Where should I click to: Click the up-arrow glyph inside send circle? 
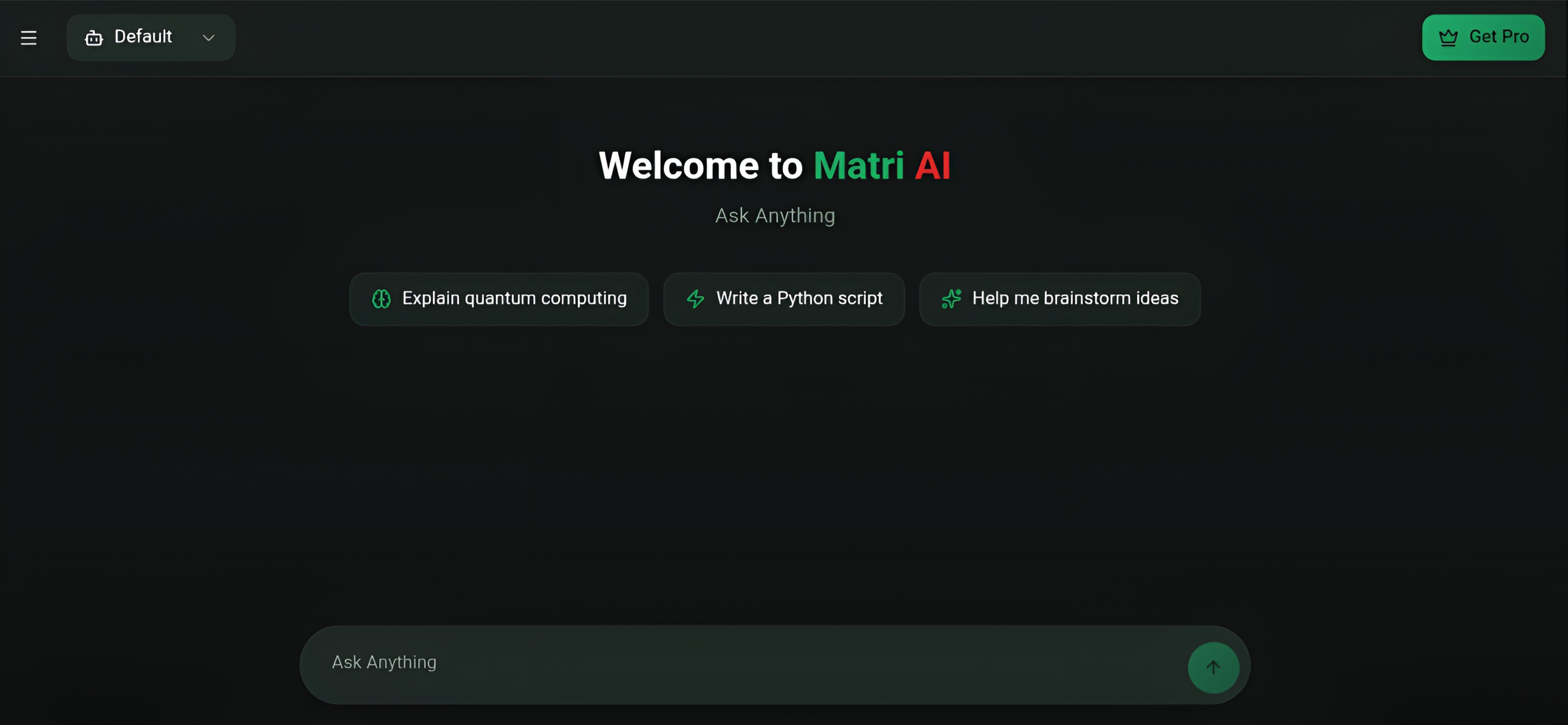point(1212,667)
